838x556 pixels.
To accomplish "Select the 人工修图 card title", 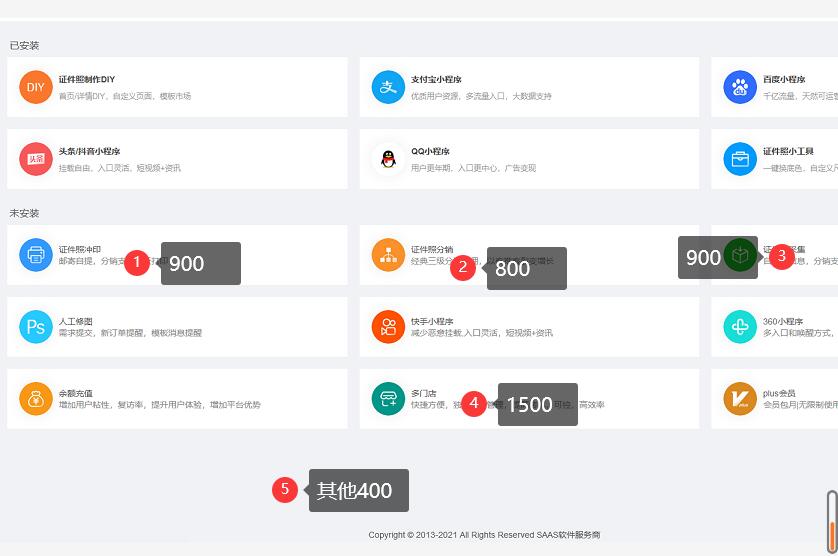I will click(75, 321).
